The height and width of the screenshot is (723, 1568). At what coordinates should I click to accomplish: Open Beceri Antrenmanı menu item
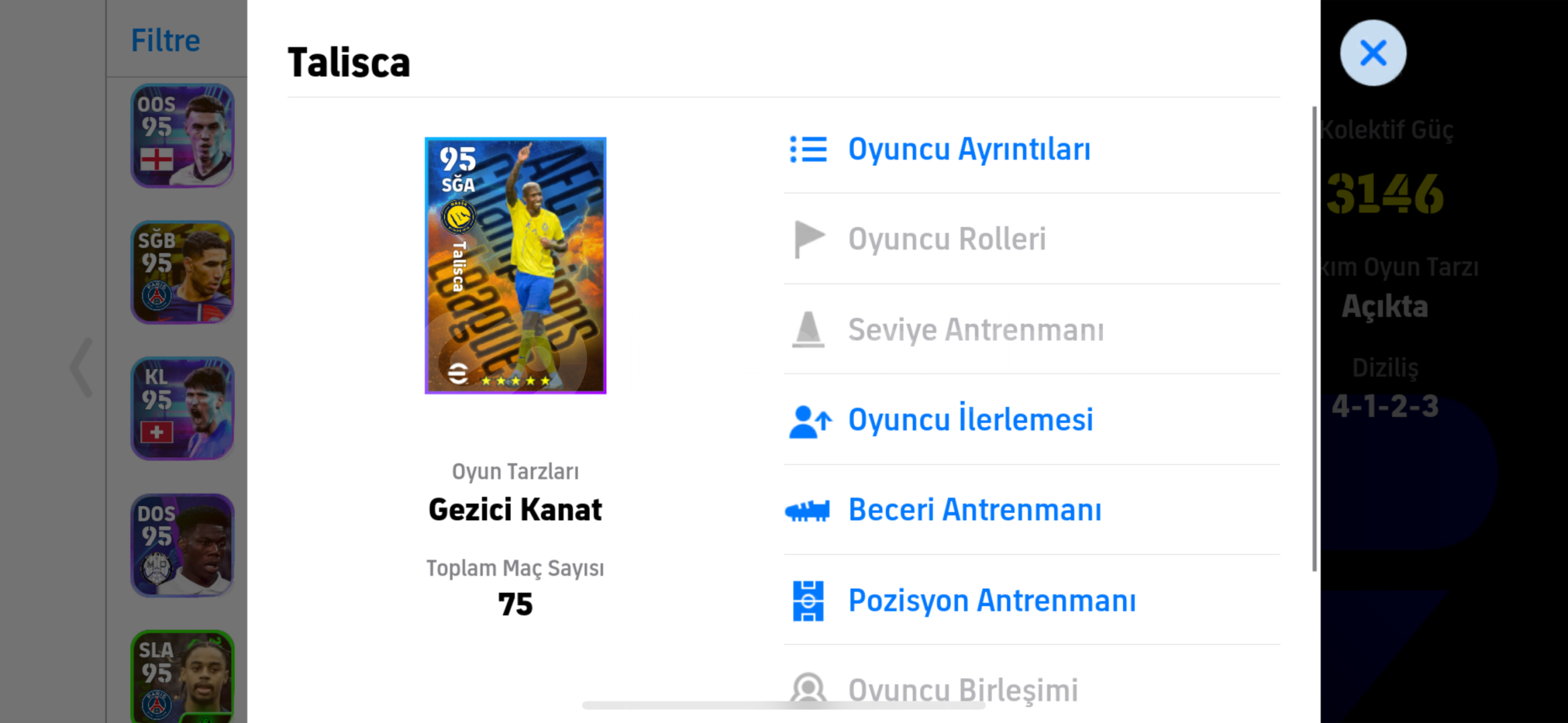click(x=974, y=510)
